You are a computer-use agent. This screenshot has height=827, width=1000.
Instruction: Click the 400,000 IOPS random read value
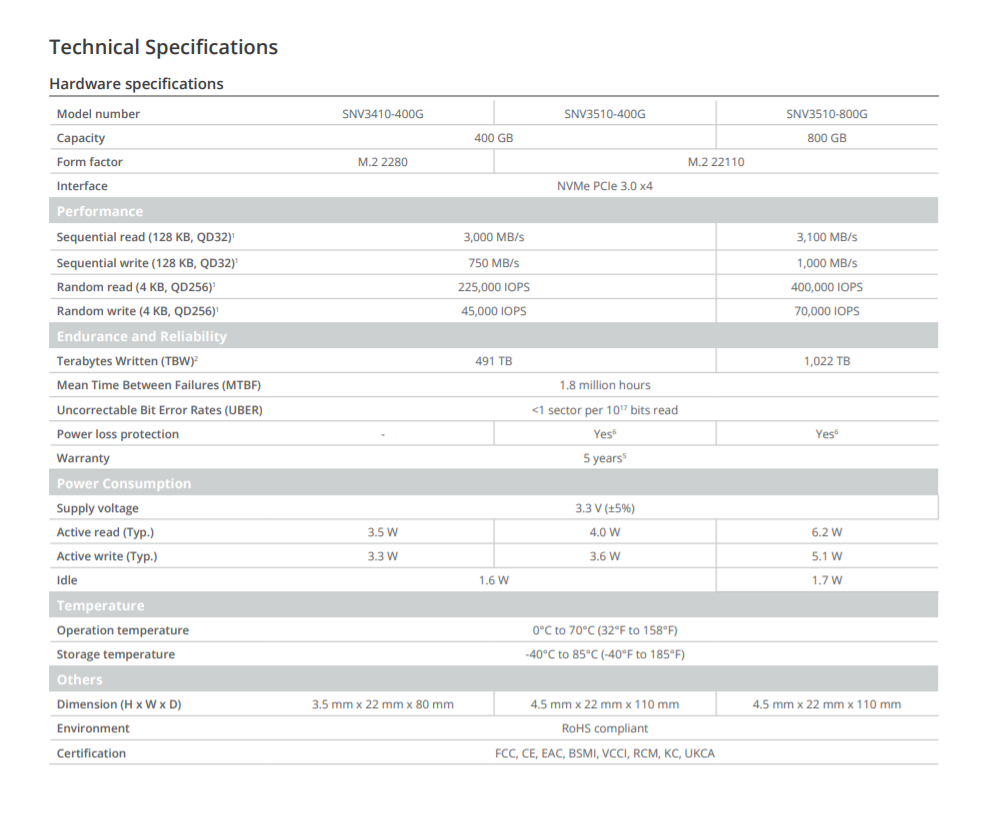tap(826, 287)
